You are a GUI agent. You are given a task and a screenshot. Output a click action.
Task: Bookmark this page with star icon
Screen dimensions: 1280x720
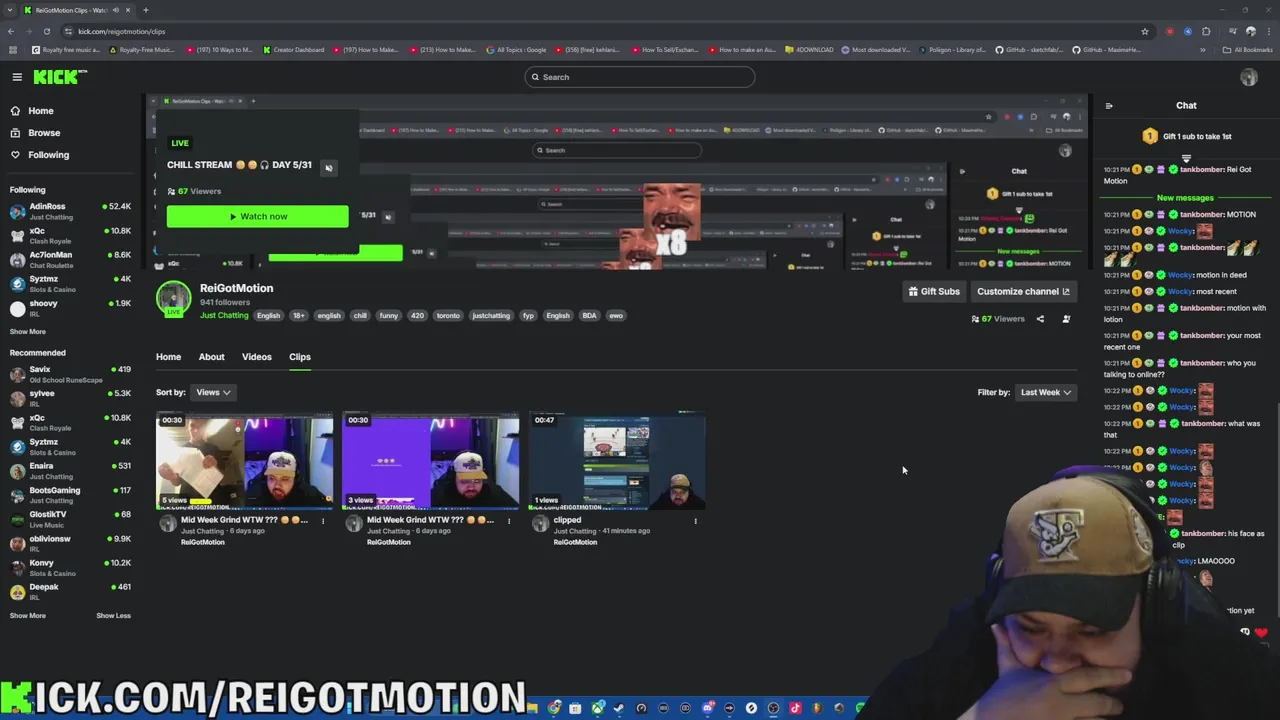pos(1145,31)
